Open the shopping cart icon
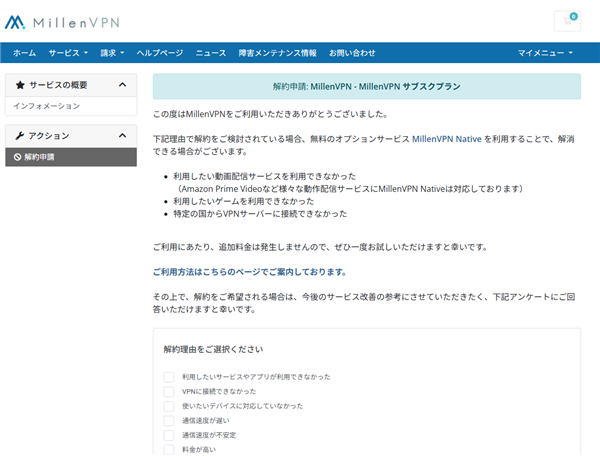The image size is (600, 456). coord(567,21)
